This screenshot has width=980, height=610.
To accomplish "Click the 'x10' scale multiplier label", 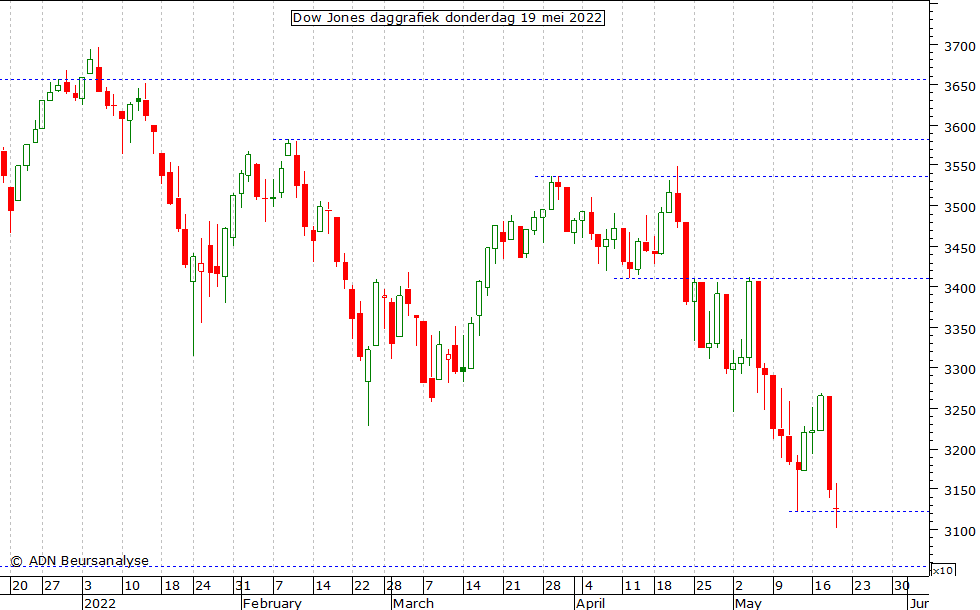I will tap(943, 570).
